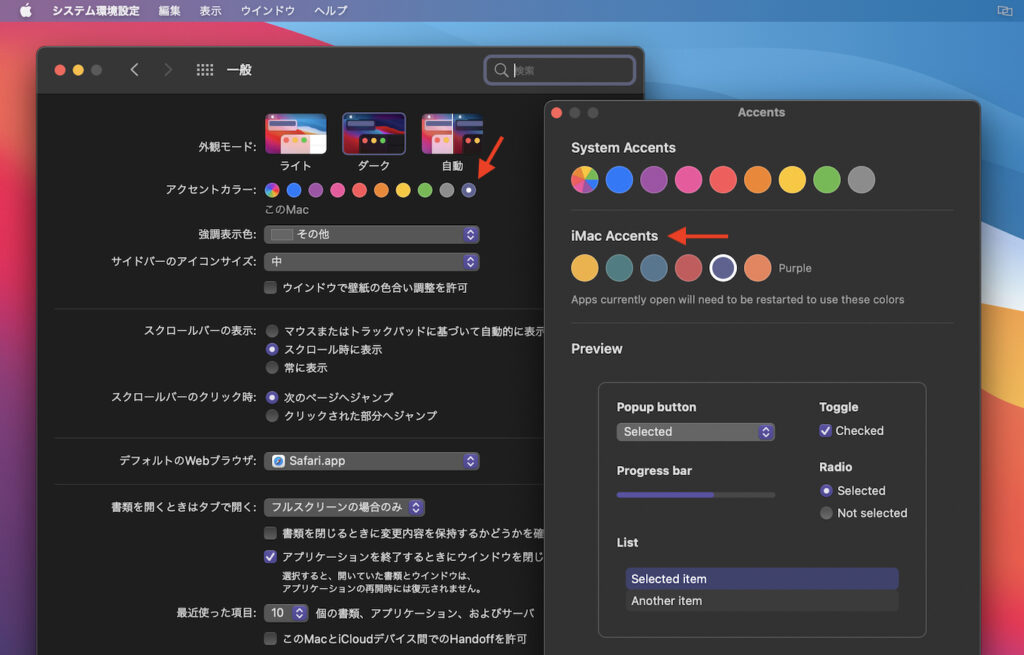Viewport: 1024px width, 655px height.
Task: Open the Selected popup button in preview
Action: pos(696,432)
